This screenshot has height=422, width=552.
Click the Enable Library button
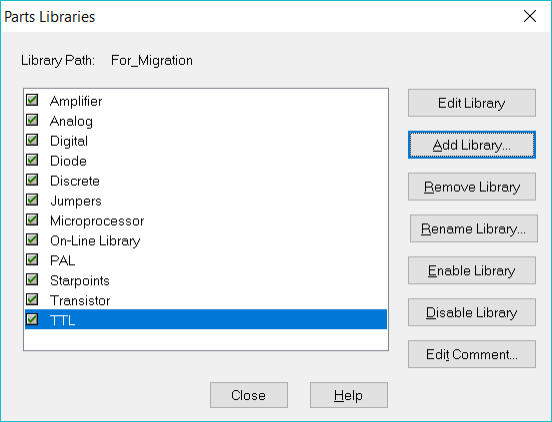pos(472,271)
